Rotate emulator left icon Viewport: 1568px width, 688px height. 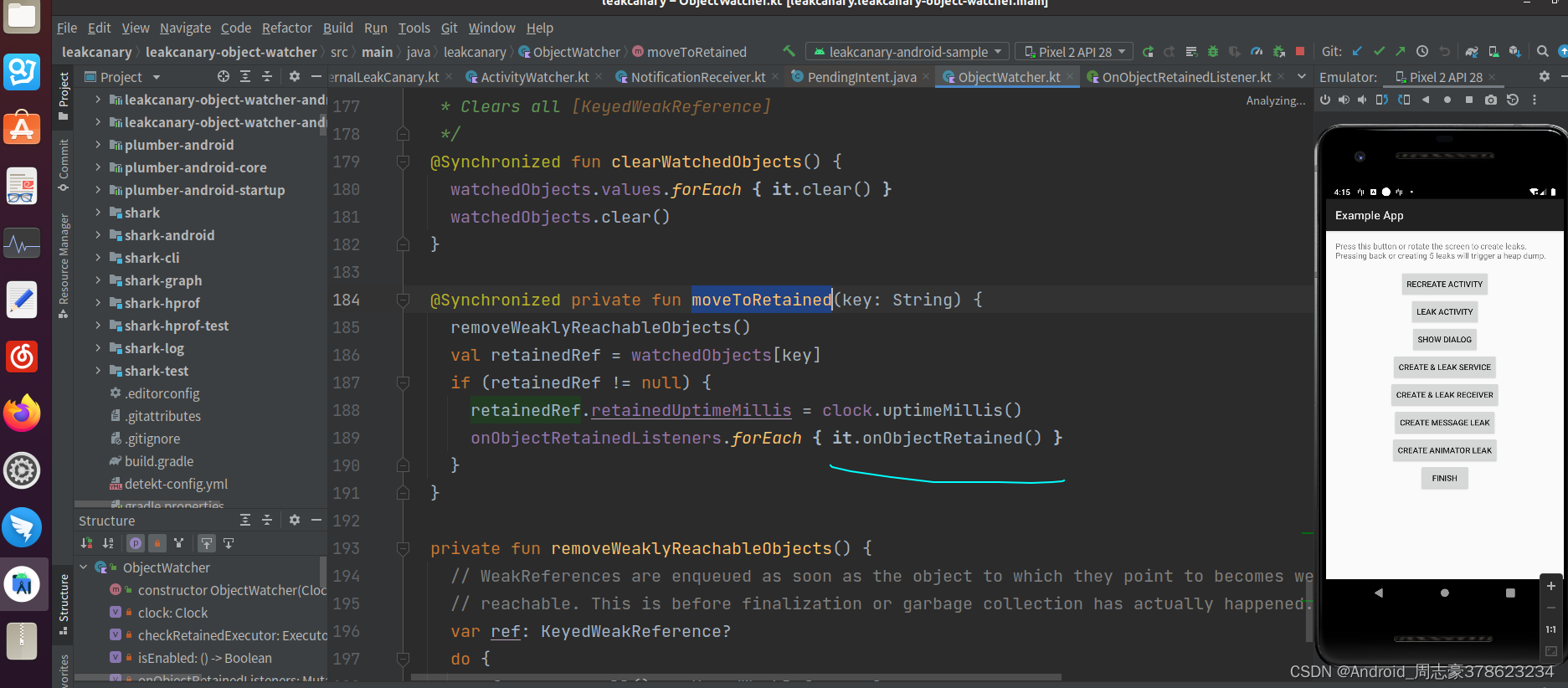click(1382, 100)
